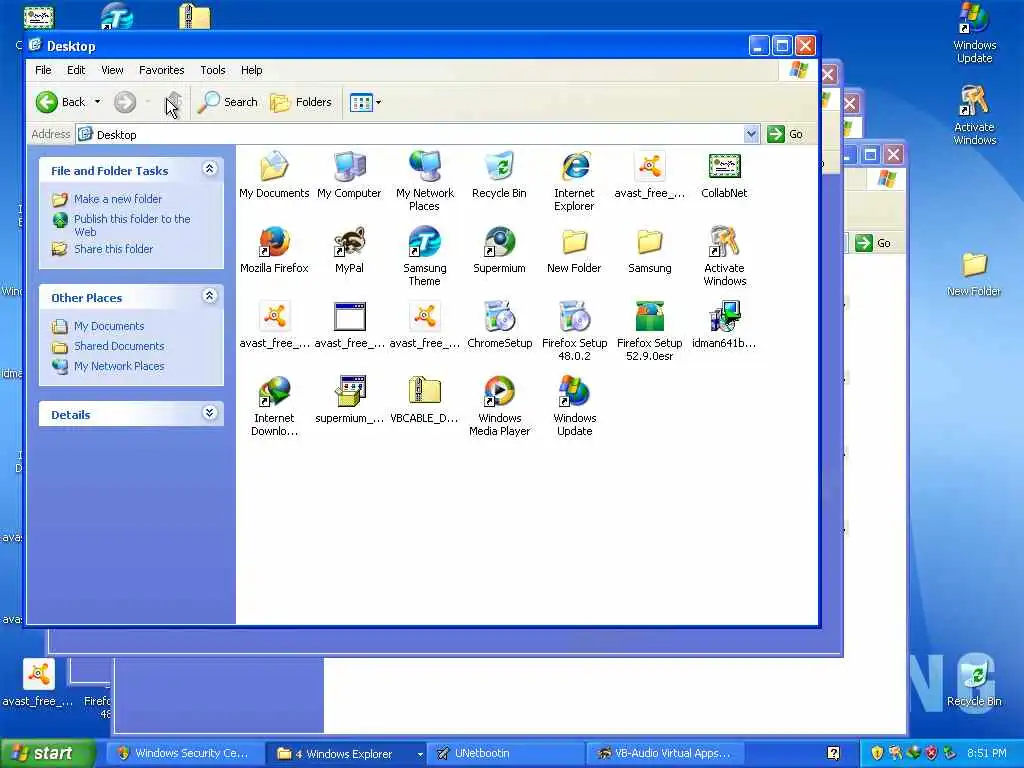The image size is (1024, 768).
Task: Open Windows Update desktop shortcut at top right
Action: (974, 33)
